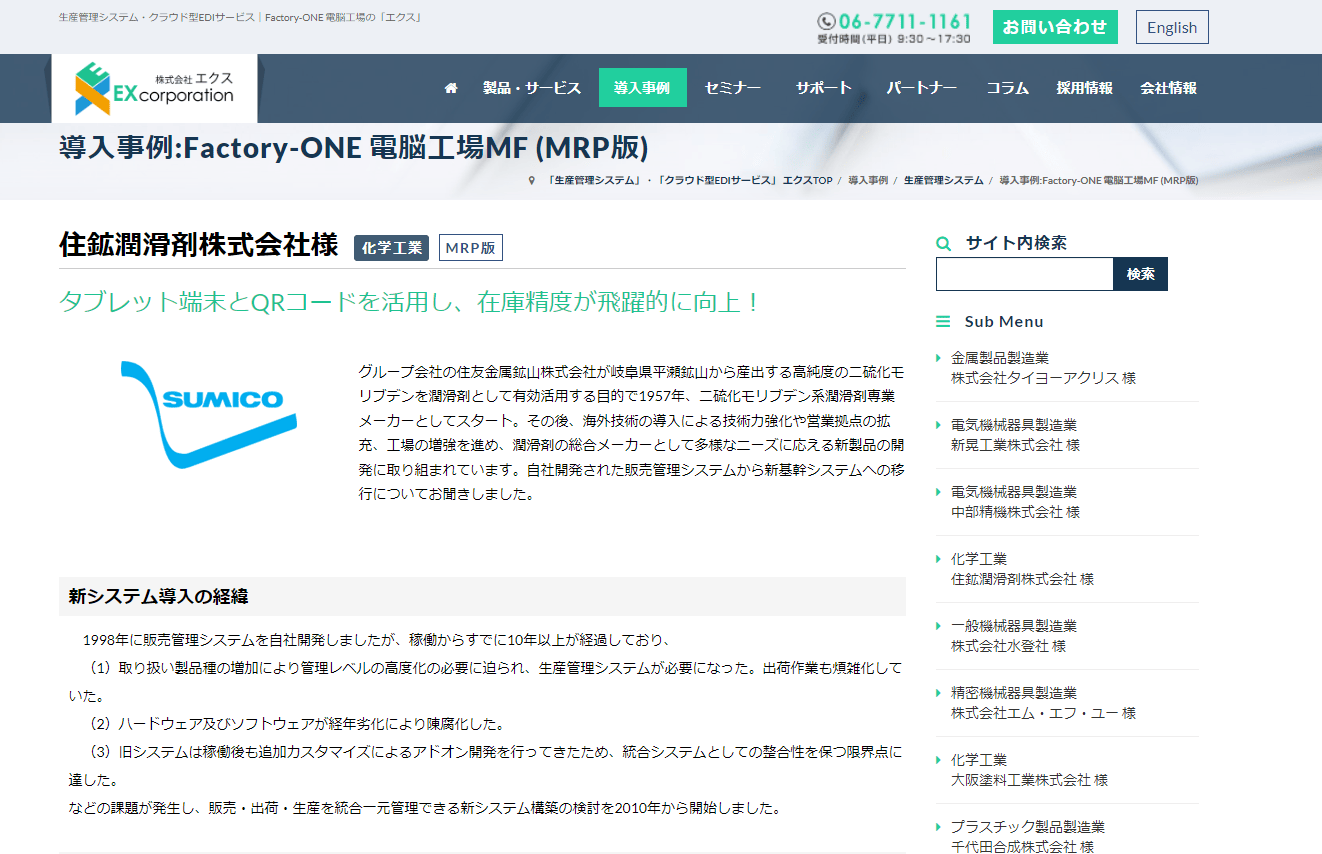Screen dimensions: 1322x854
Task: Click the MRP版 tag badge
Action: (x=471, y=248)
